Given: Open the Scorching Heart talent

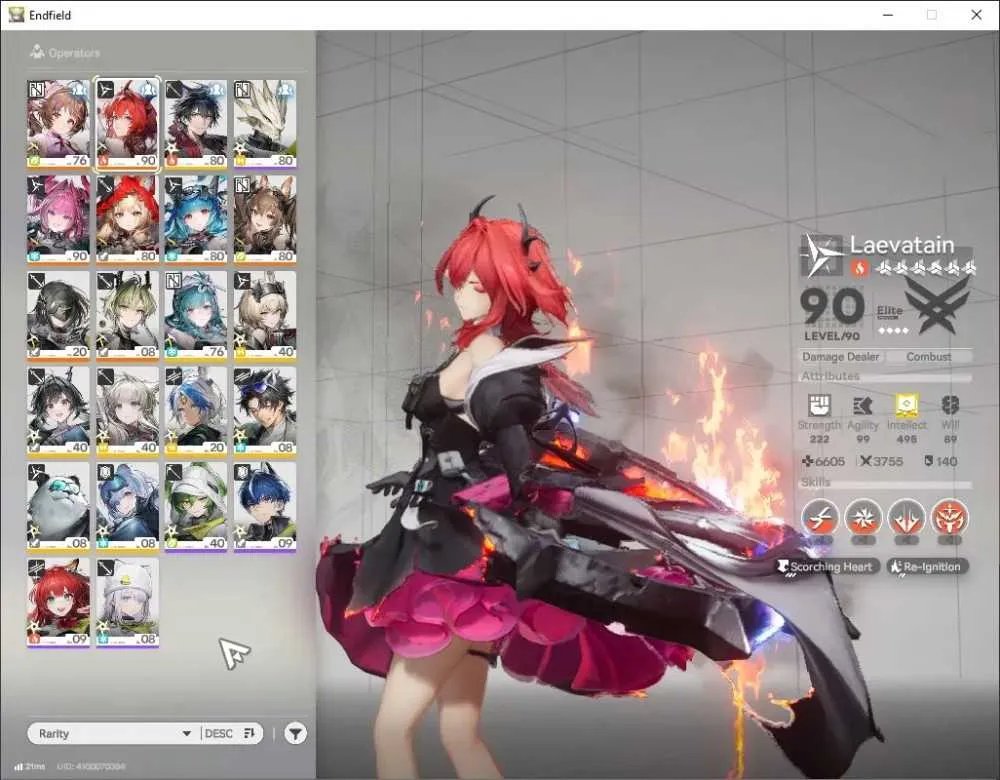Looking at the screenshot, I should pyautogui.click(x=828, y=566).
